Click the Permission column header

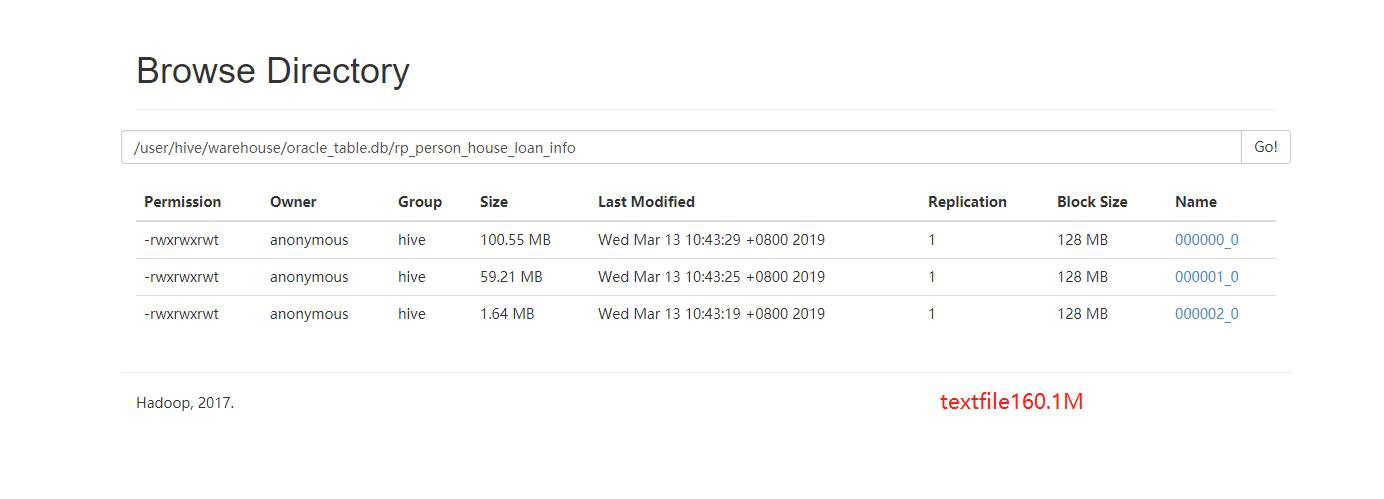[x=183, y=202]
